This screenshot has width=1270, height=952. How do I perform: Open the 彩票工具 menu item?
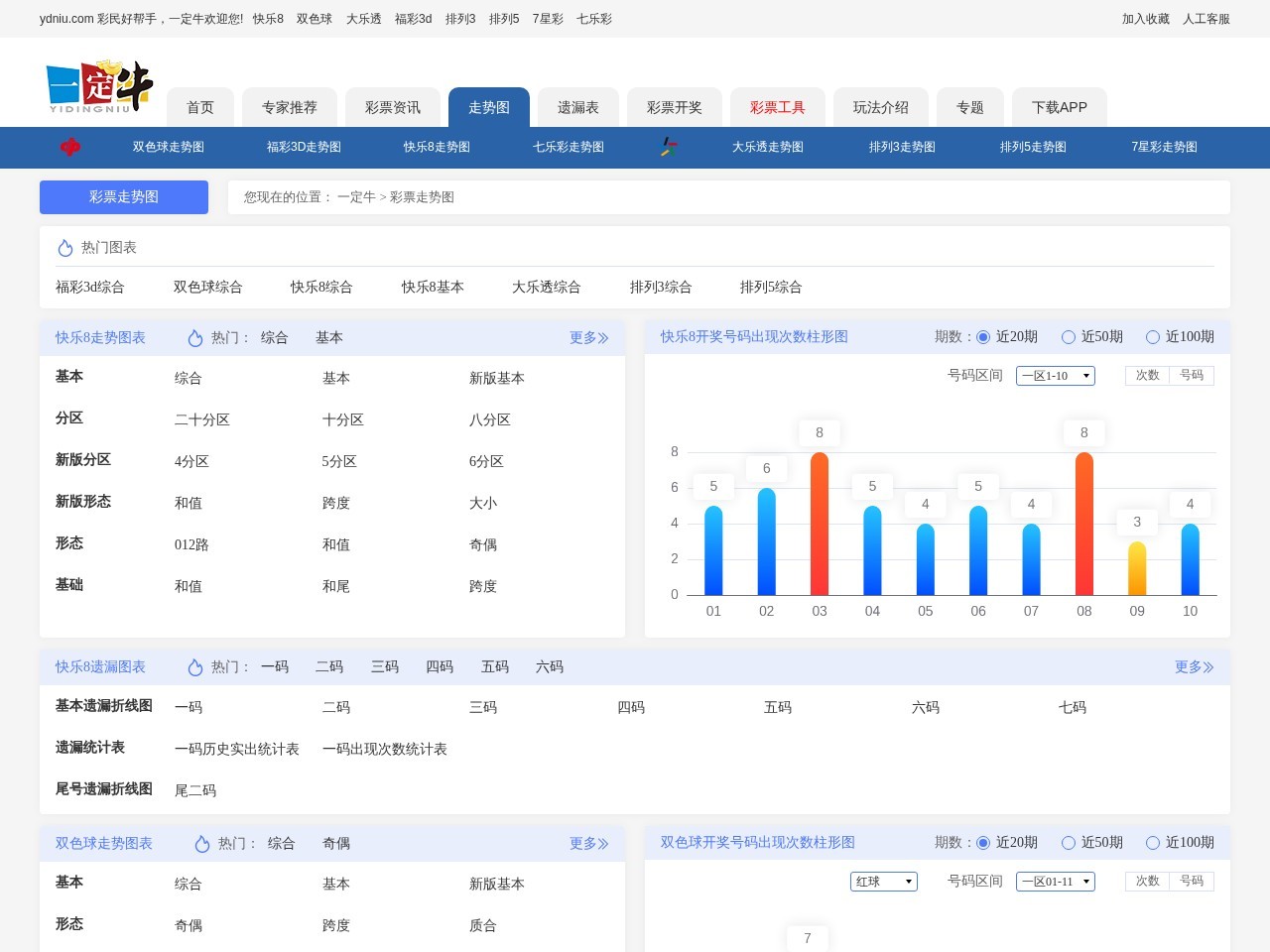(x=779, y=107)
